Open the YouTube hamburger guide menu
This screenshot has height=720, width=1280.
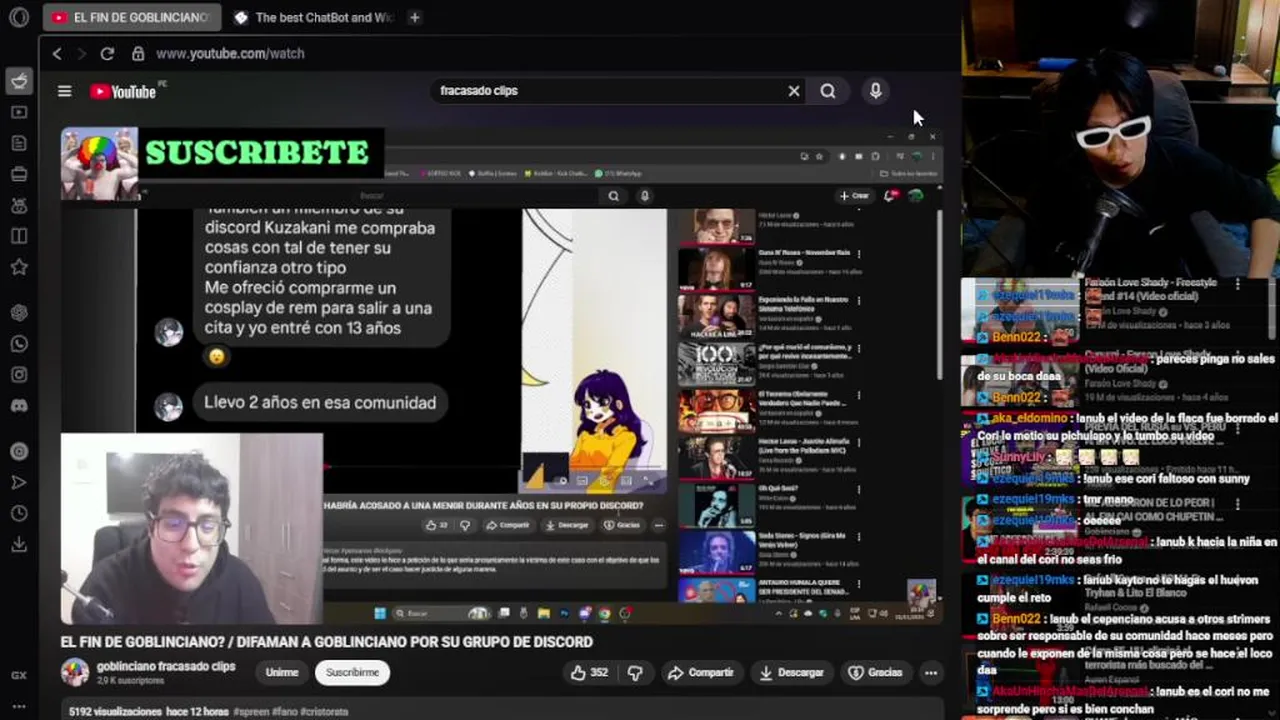65,91
